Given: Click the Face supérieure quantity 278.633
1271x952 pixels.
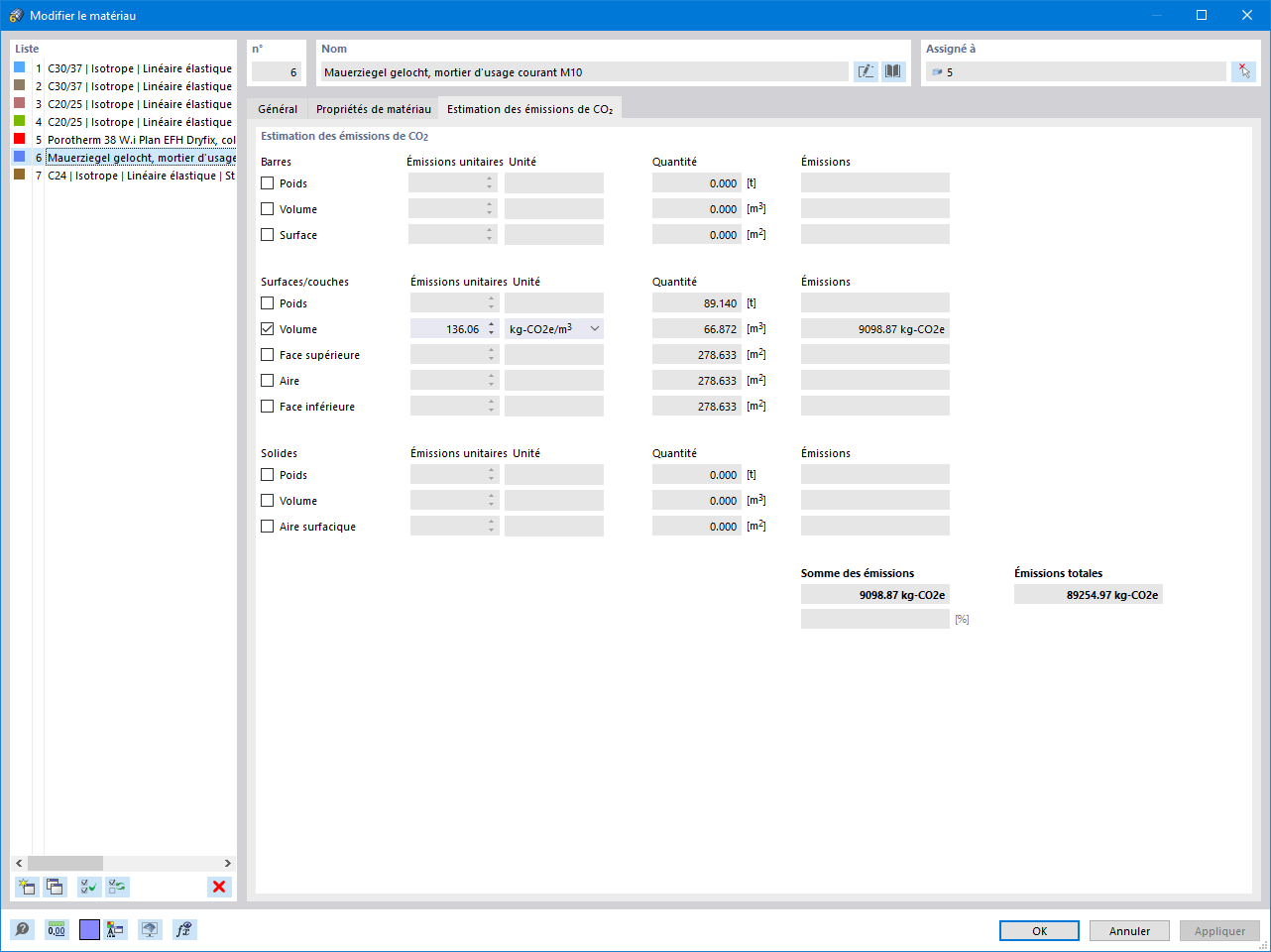Looking at the screenshot, I should (x=697, y=355).
